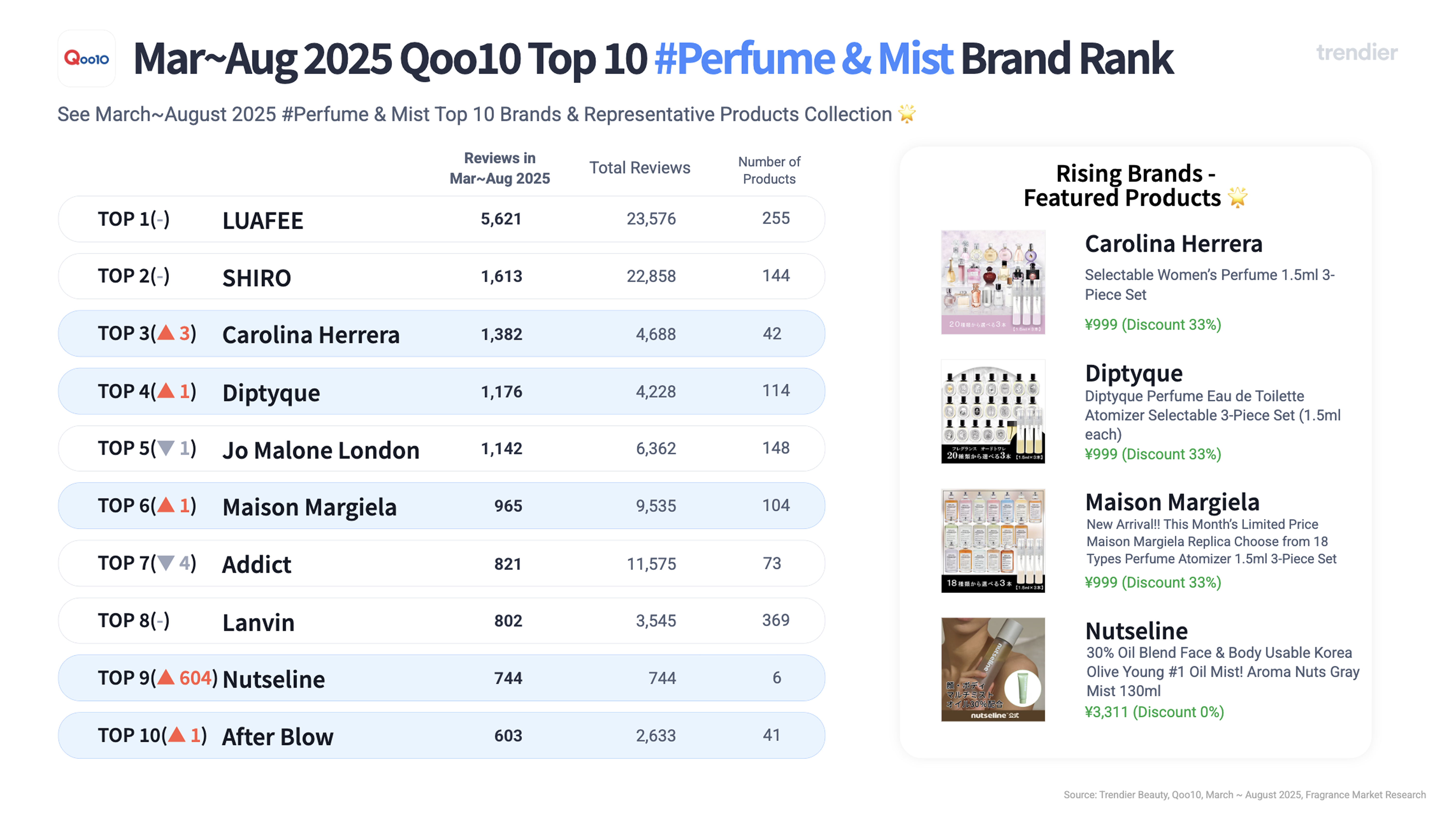Click the trendier watermark logo
Viewport: 1456px width, 818px height.
coord(1357,53)
